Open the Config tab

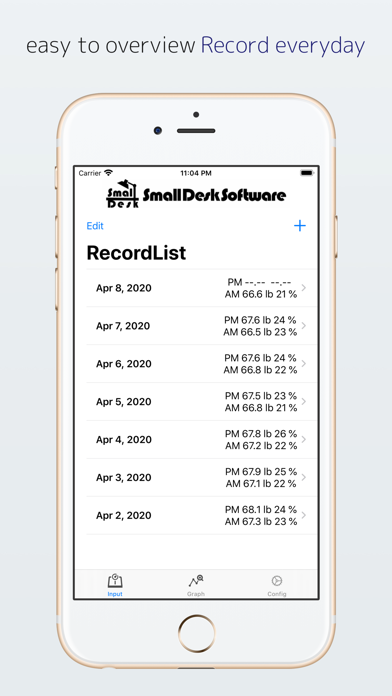(x=277, y=585)
